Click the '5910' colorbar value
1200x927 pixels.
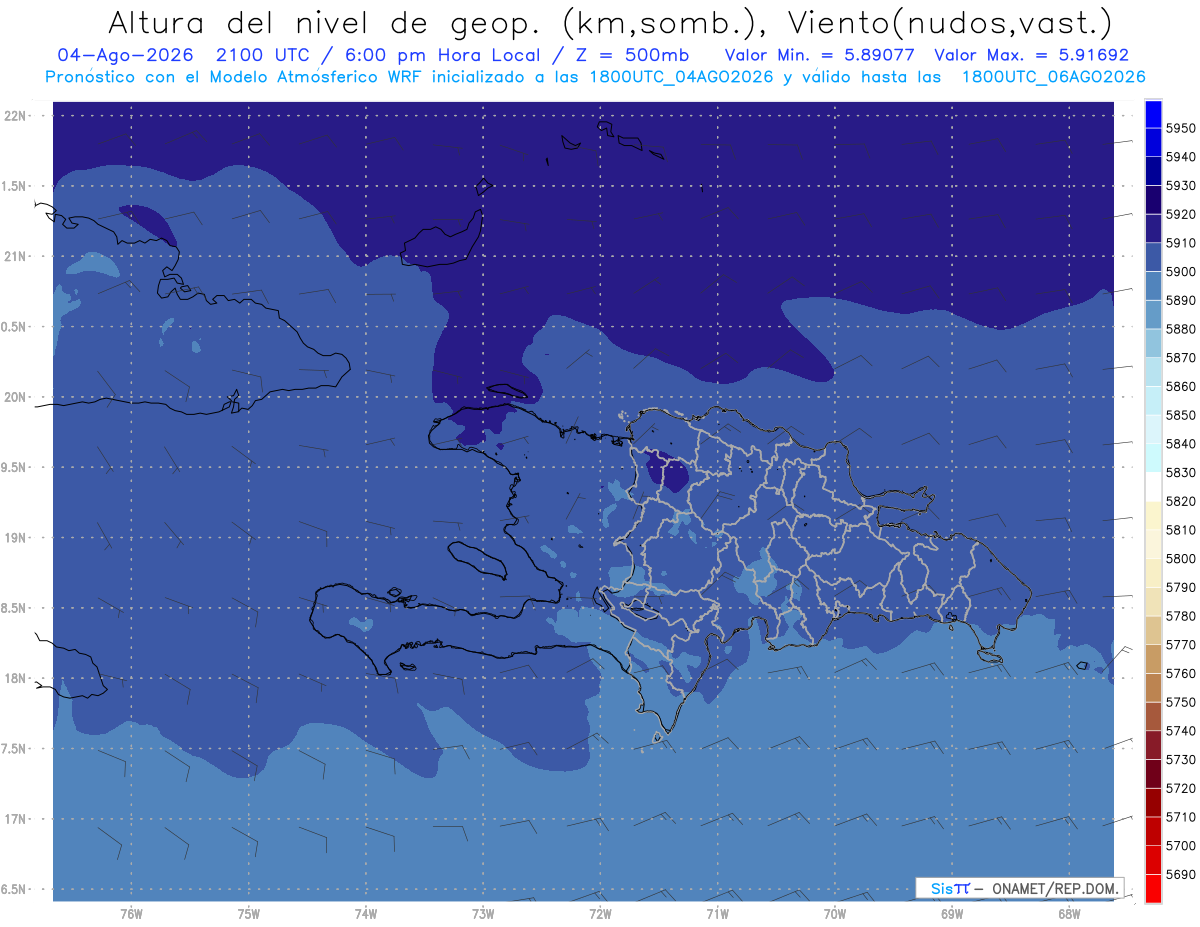click(x=1180, y=243)
